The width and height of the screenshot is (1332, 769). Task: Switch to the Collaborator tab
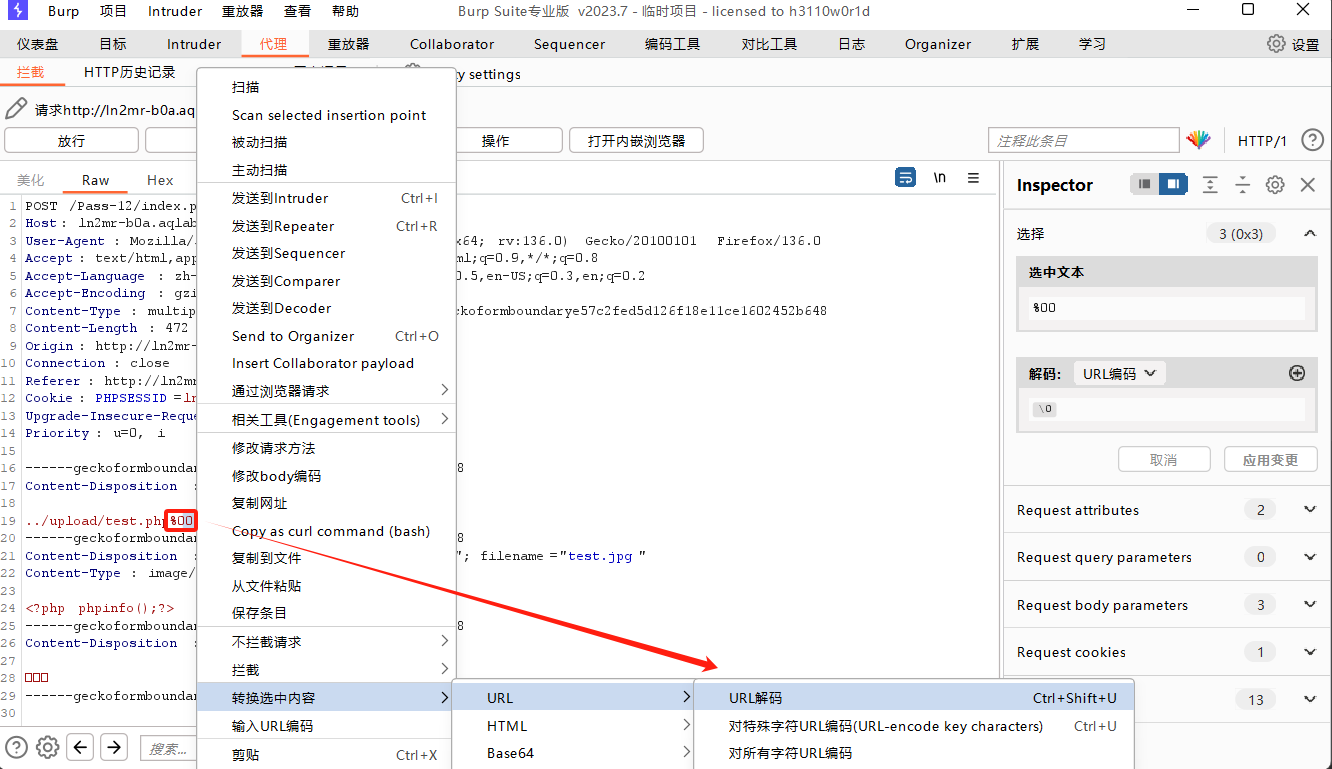point(452,44)
